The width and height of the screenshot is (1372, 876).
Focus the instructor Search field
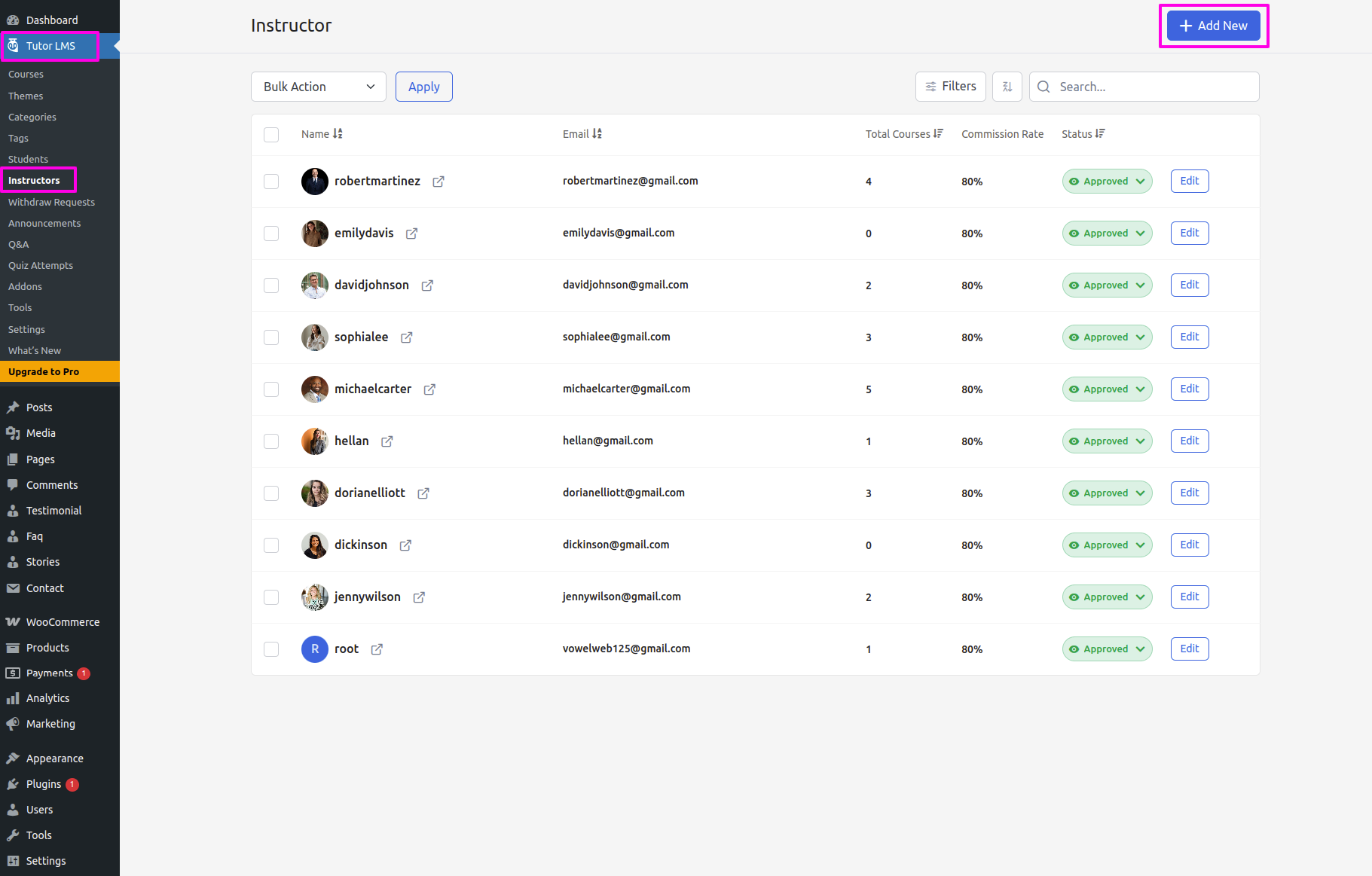pos(1153,87)
